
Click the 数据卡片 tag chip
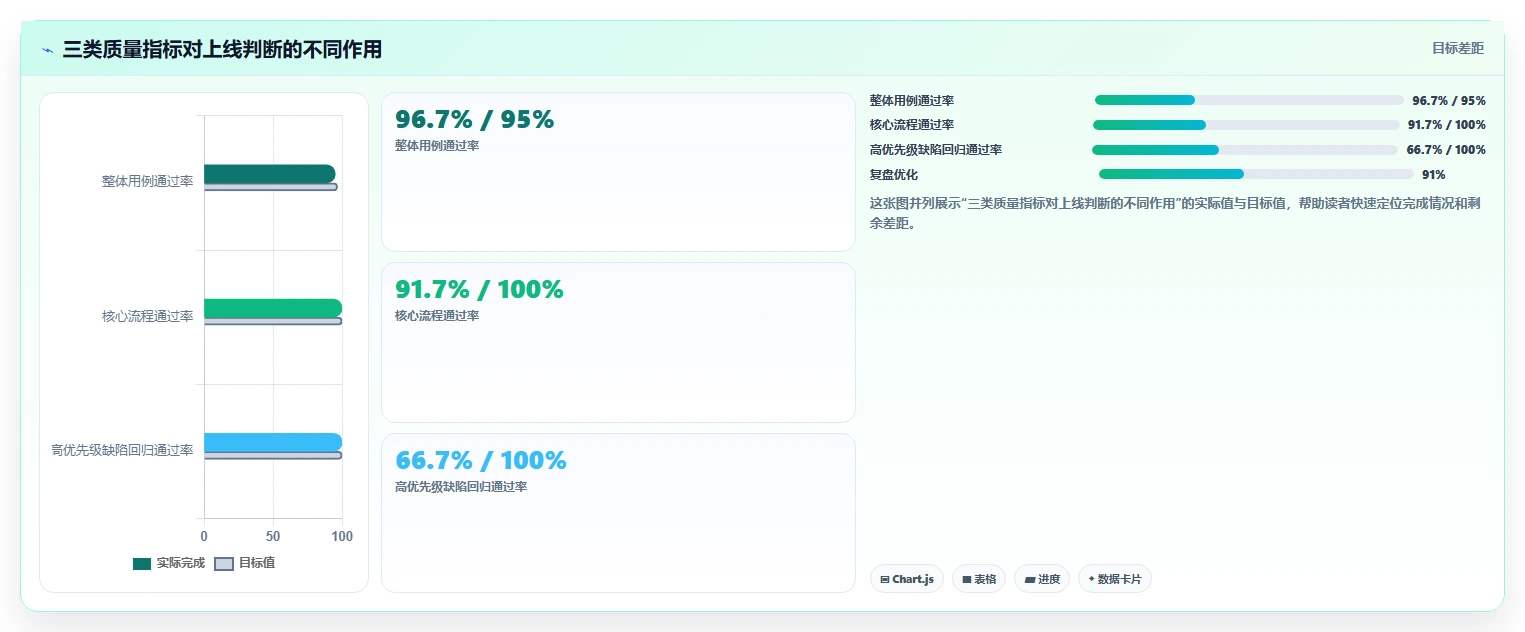pos(1115,579)
